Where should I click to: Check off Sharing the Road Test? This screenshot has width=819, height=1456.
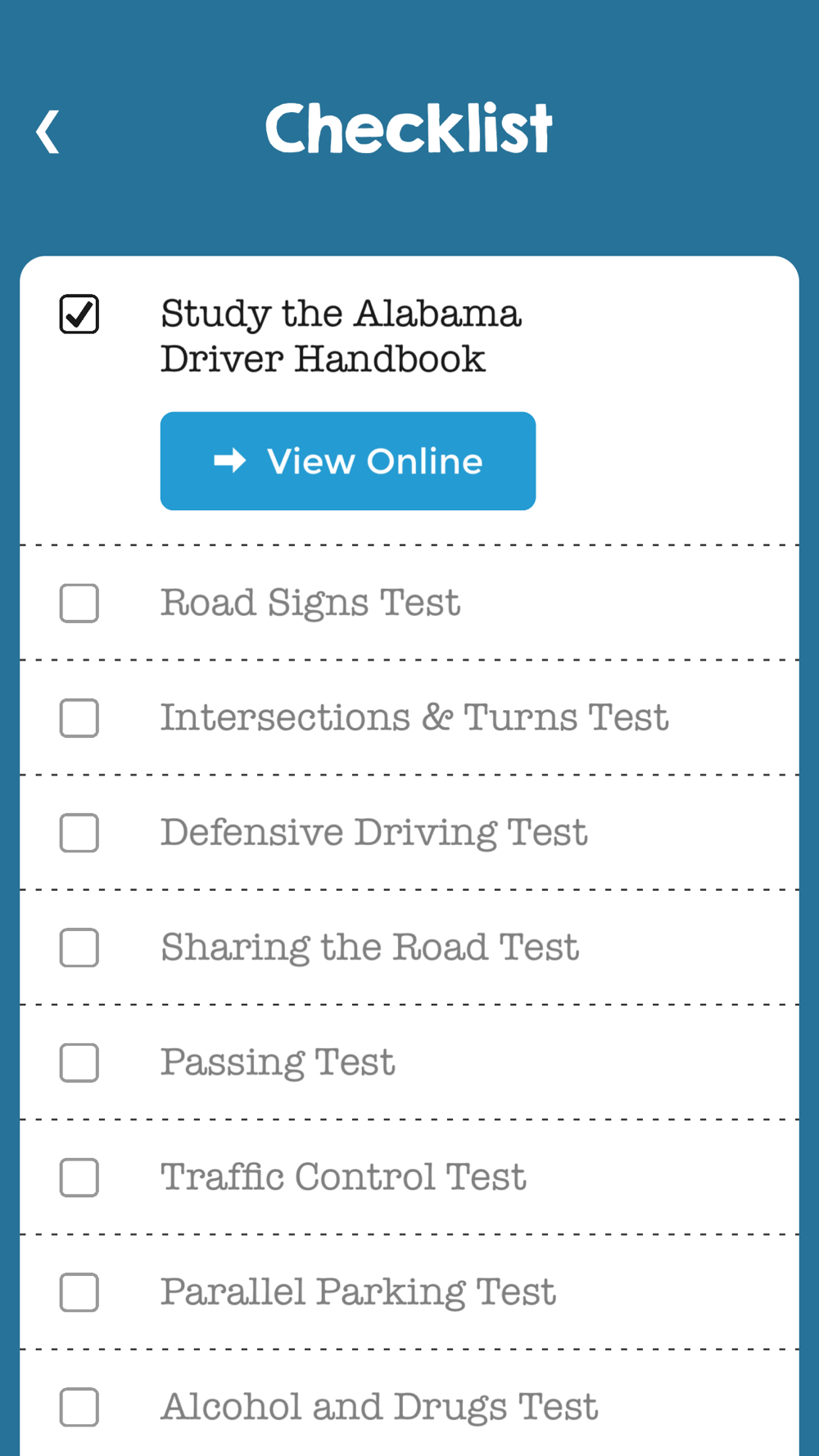(79, 947)
